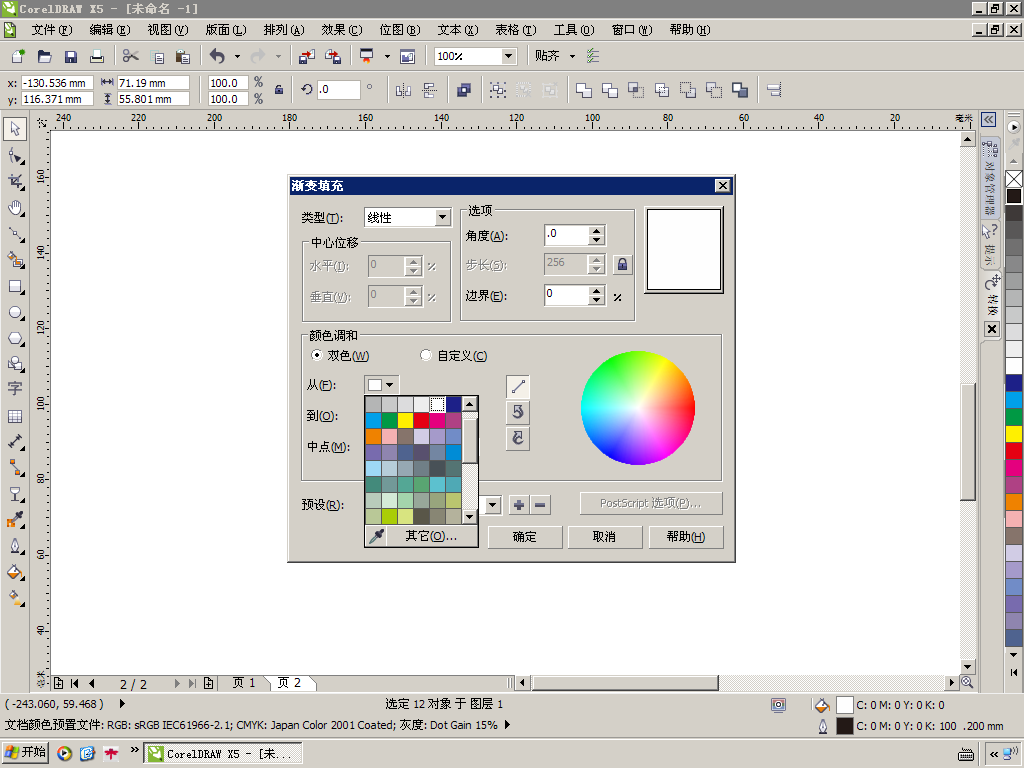Click the clockwise color path button
The height and width of the screenshot is (768, 1024).
tap(518, 438)
